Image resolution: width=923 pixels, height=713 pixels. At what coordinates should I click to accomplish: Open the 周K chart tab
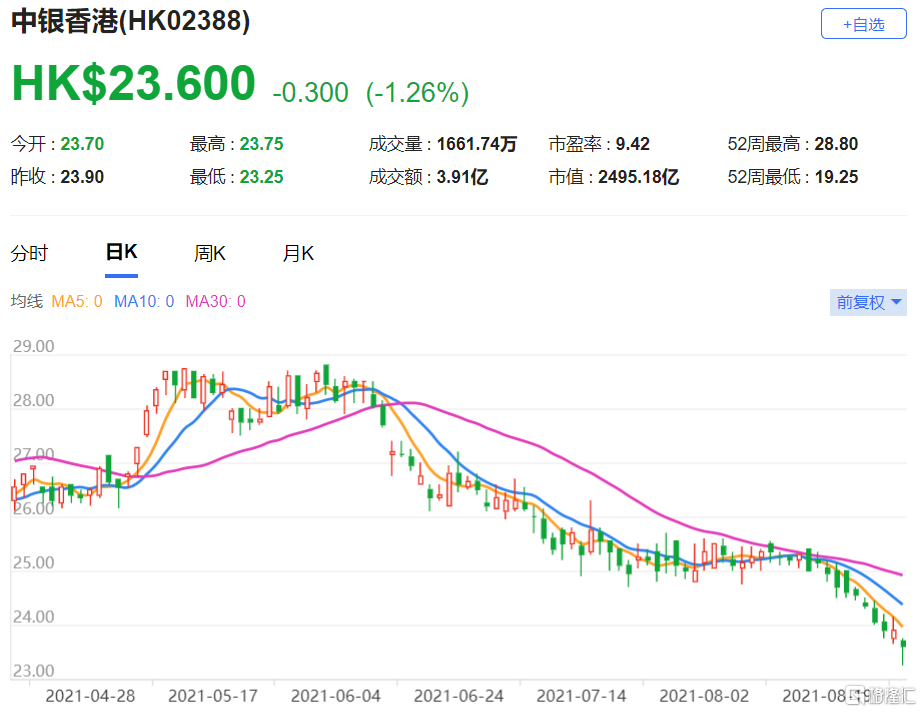click(x=210, y=254)
